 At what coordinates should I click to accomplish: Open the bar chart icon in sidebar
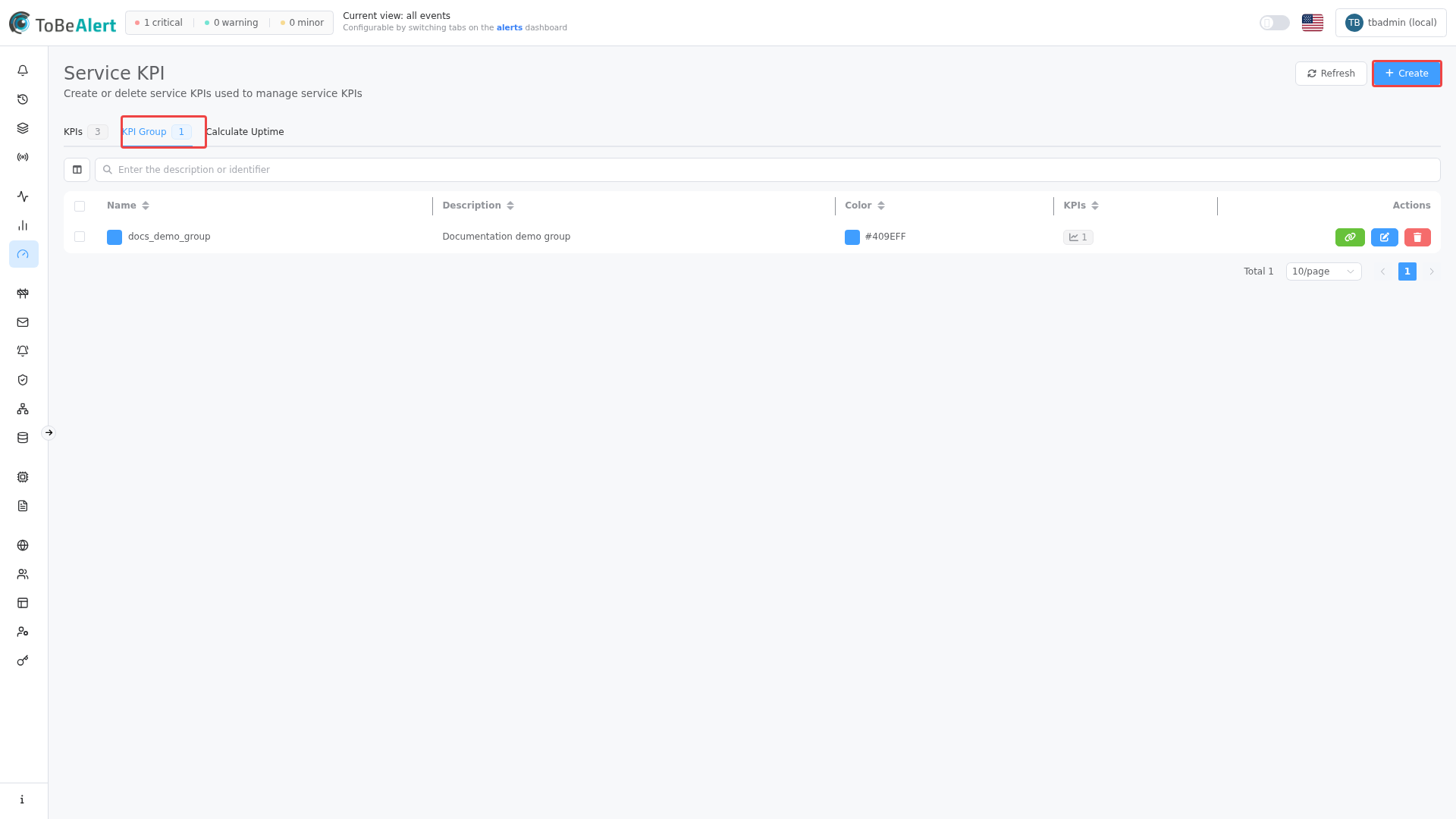coord(23,225)
